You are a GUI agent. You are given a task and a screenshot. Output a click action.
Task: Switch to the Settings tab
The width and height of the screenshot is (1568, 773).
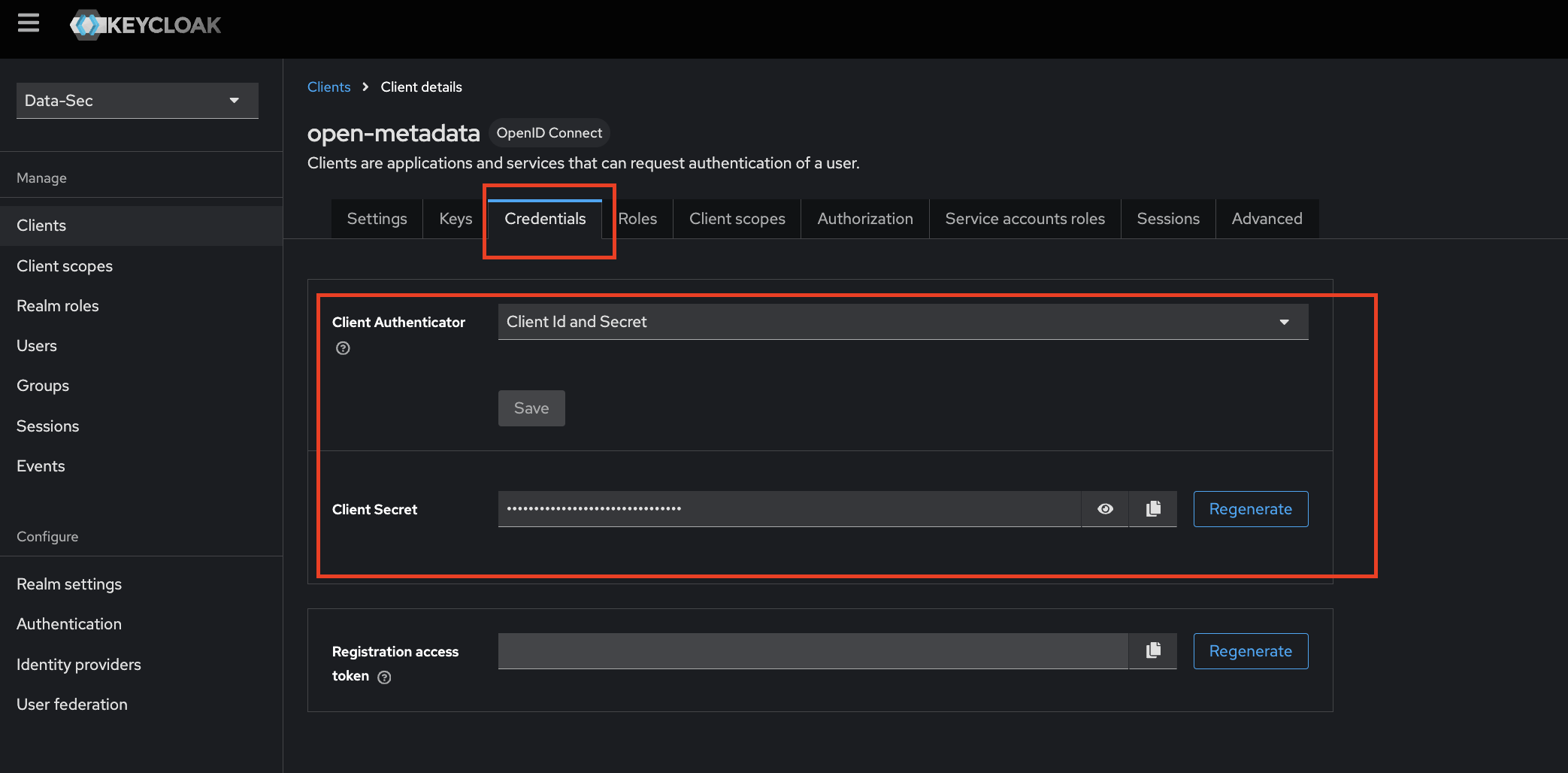click(377, 219)
